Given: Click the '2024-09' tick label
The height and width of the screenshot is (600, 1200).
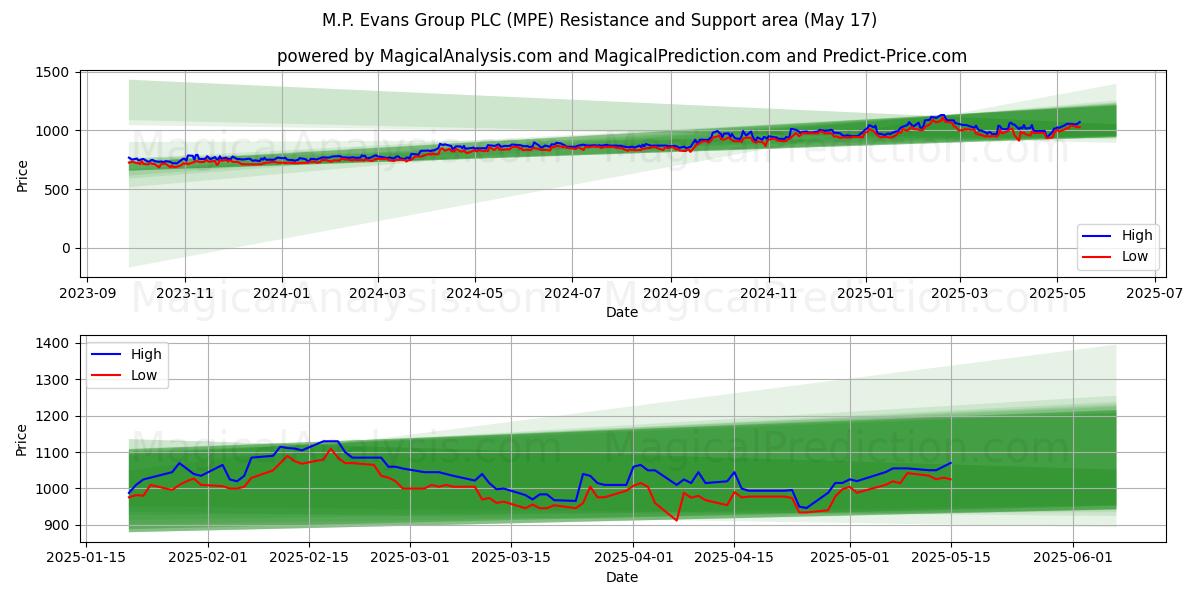Looking at the screenshot, I should click(x=670, y=293).
